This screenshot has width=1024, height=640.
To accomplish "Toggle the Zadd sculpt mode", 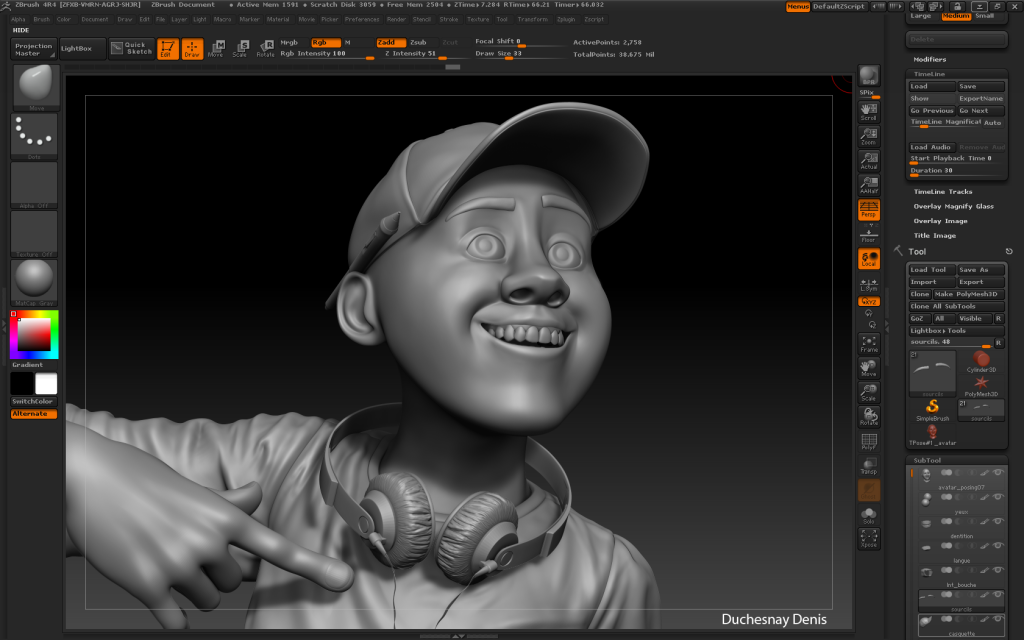I will (x=390, y=42).
